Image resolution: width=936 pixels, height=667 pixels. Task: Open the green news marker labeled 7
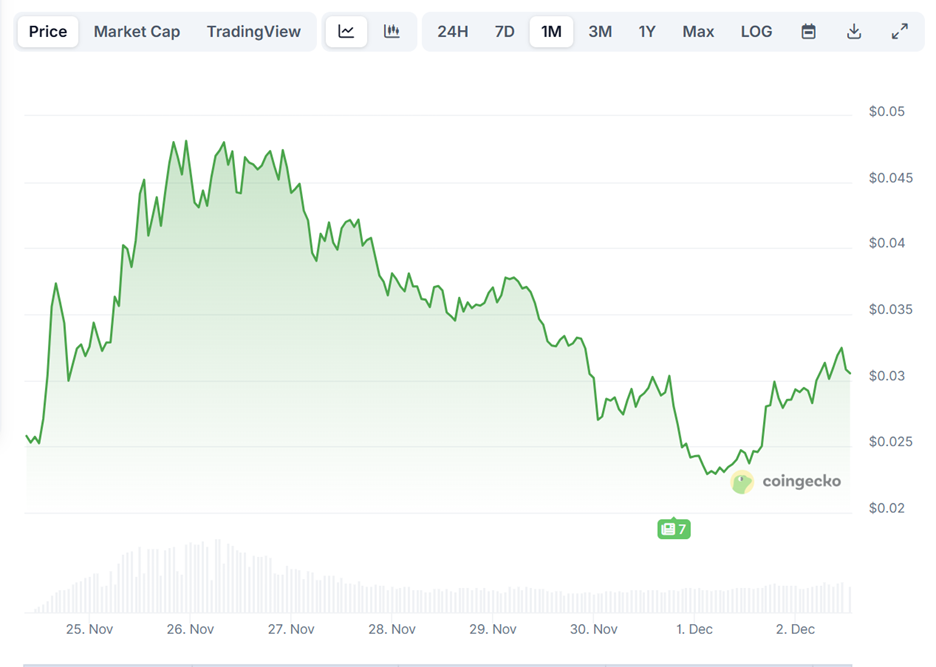pyautogui.click(x=673, y=529)
